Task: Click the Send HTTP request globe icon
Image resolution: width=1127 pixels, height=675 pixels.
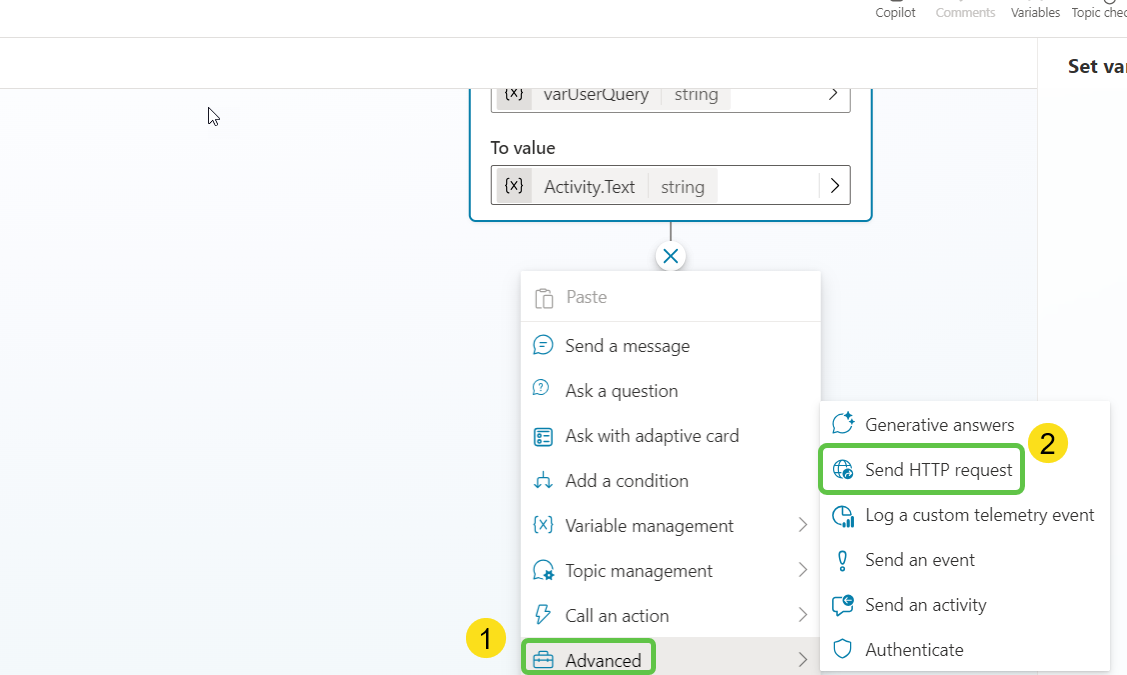Action: click(843, 469)
